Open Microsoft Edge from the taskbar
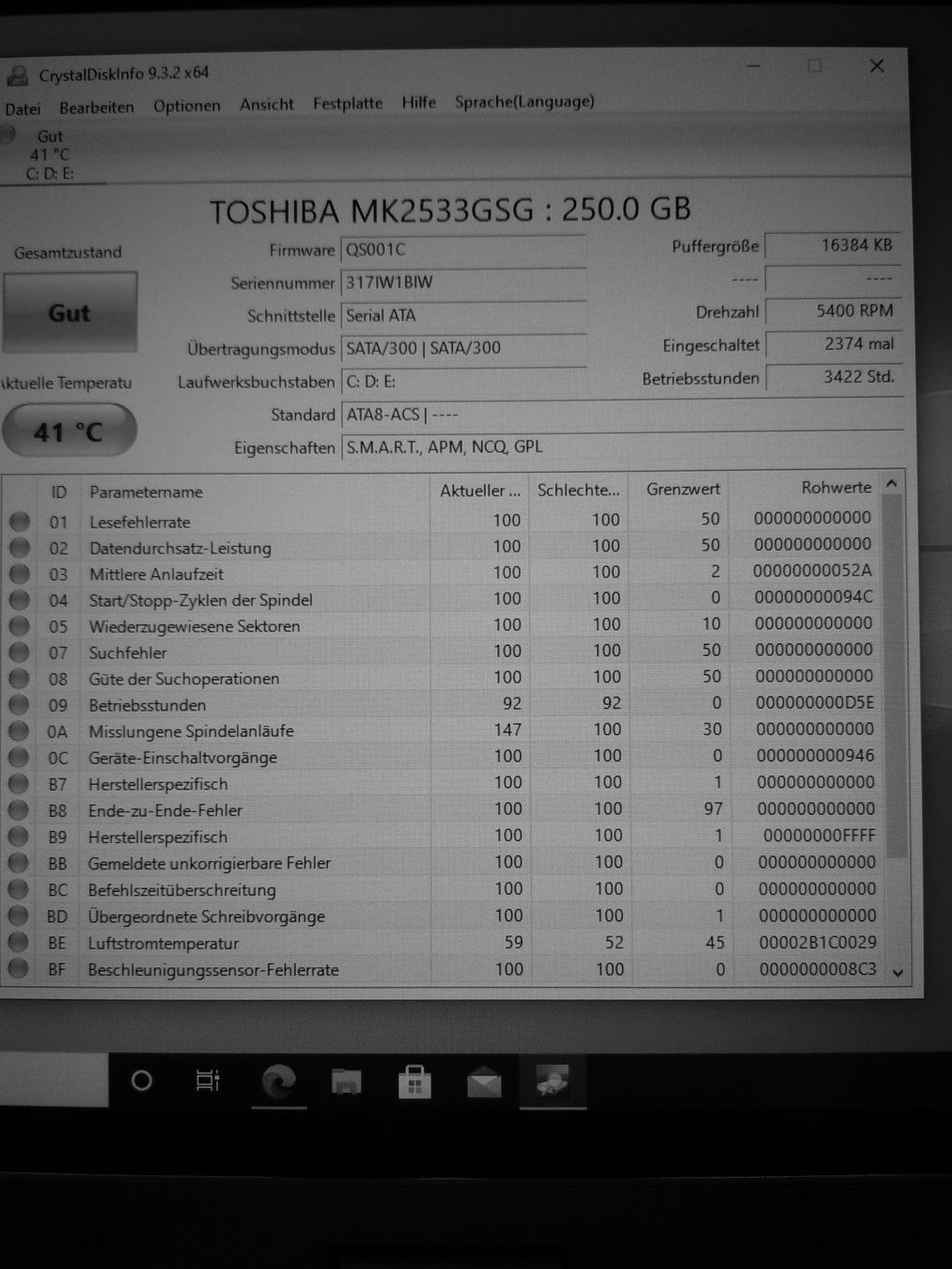952x1269 pixels. point(278,1082)
